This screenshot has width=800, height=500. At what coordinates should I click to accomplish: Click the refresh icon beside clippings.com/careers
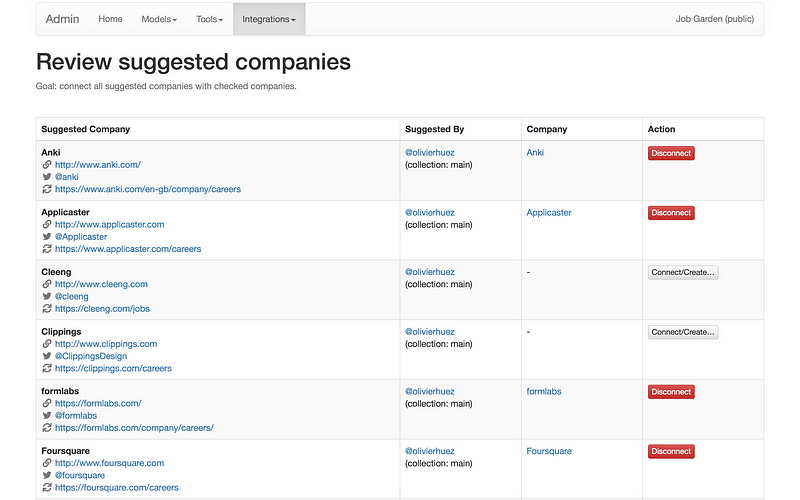(x=46, y=368)
